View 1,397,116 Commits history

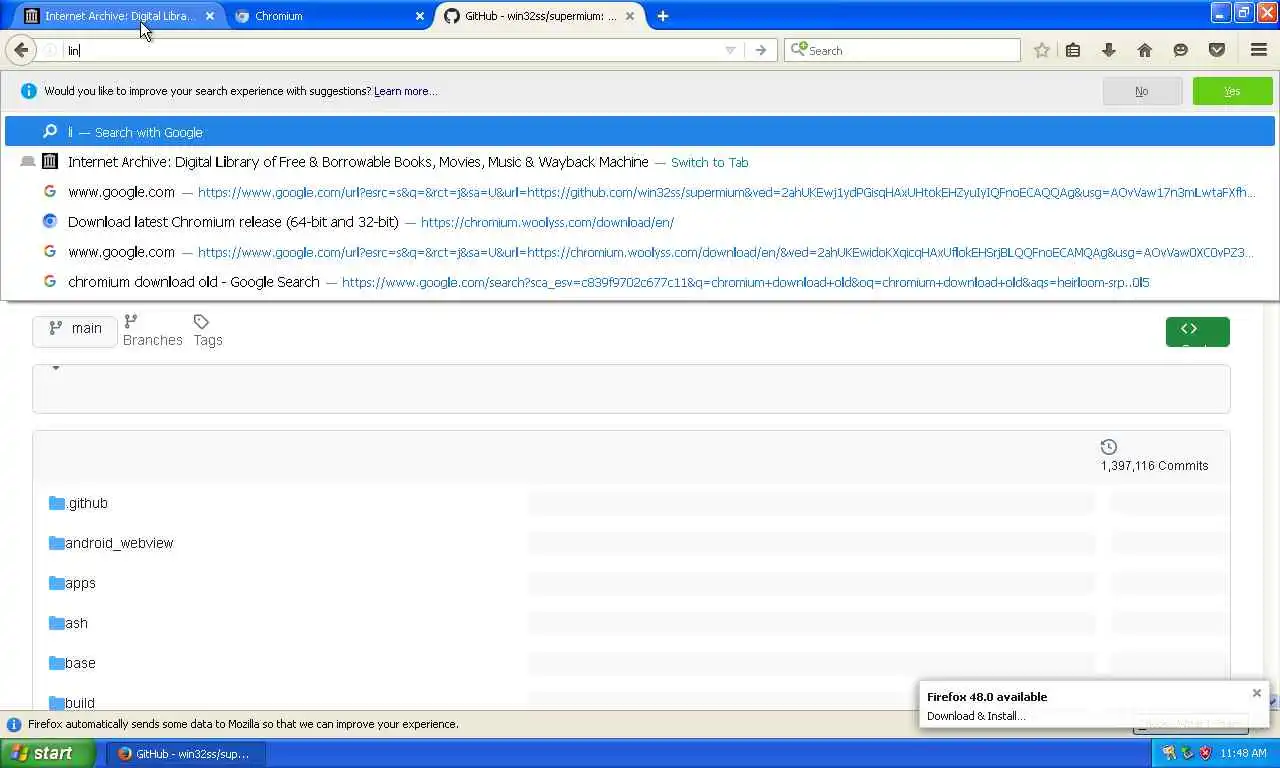pyautogui.click(x=1155, y=465)
